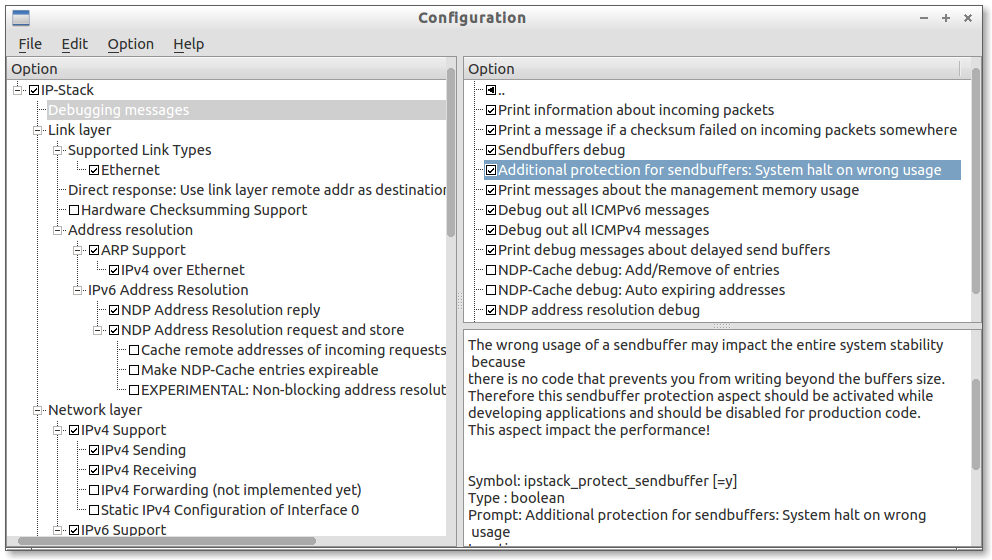Viewport: 992px width, 560px height.
Task: Click the 'Type : boolean' line
Action: [516, 498]
